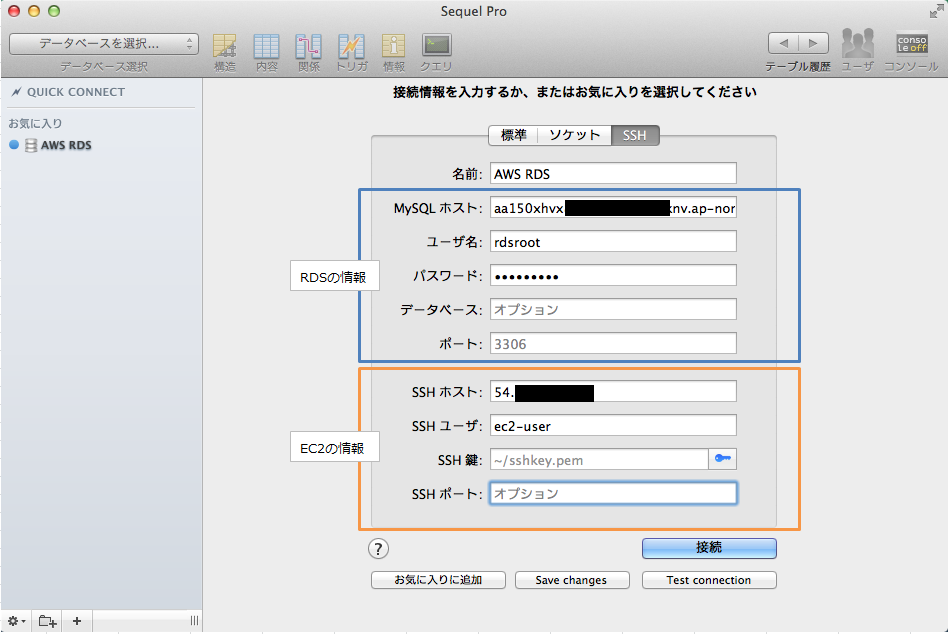The image size is (948, 634).
Task: Focus the 名前 name field
Action: click(613, 173)
